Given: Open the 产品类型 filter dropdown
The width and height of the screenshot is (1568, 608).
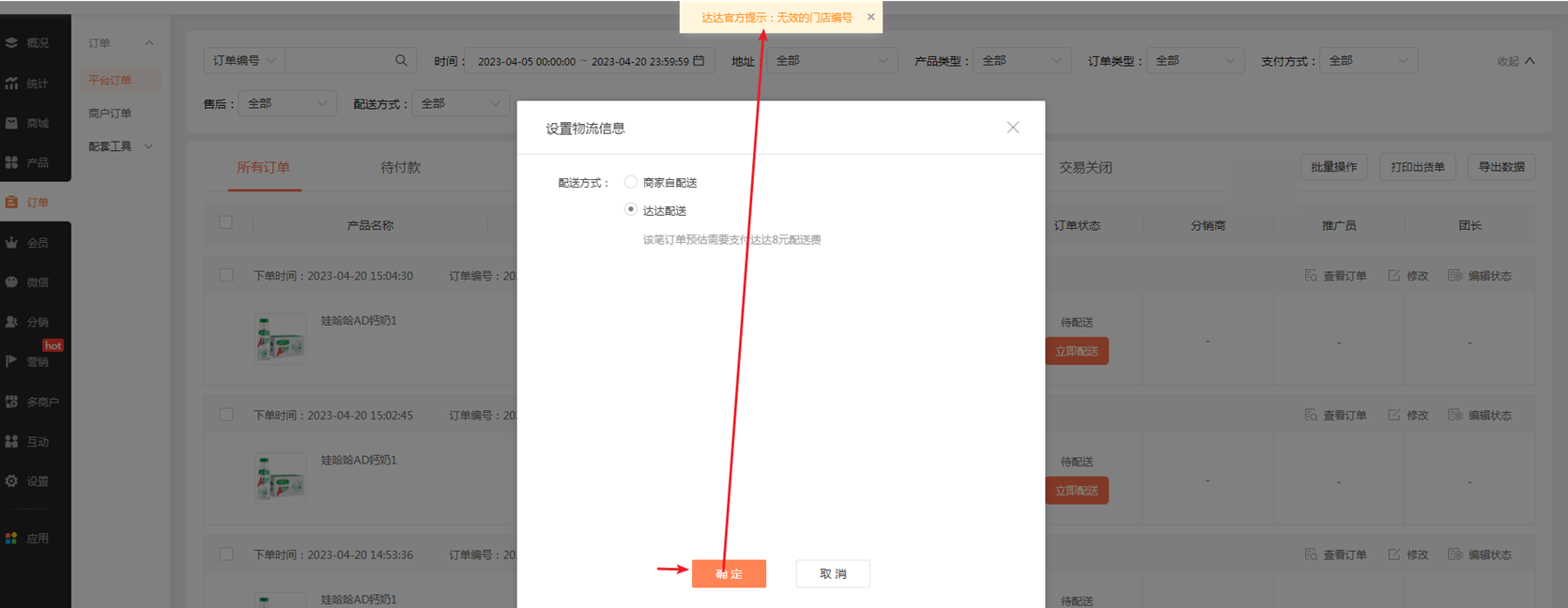Looking at the screenshot, I should (x=1022, y=60).
